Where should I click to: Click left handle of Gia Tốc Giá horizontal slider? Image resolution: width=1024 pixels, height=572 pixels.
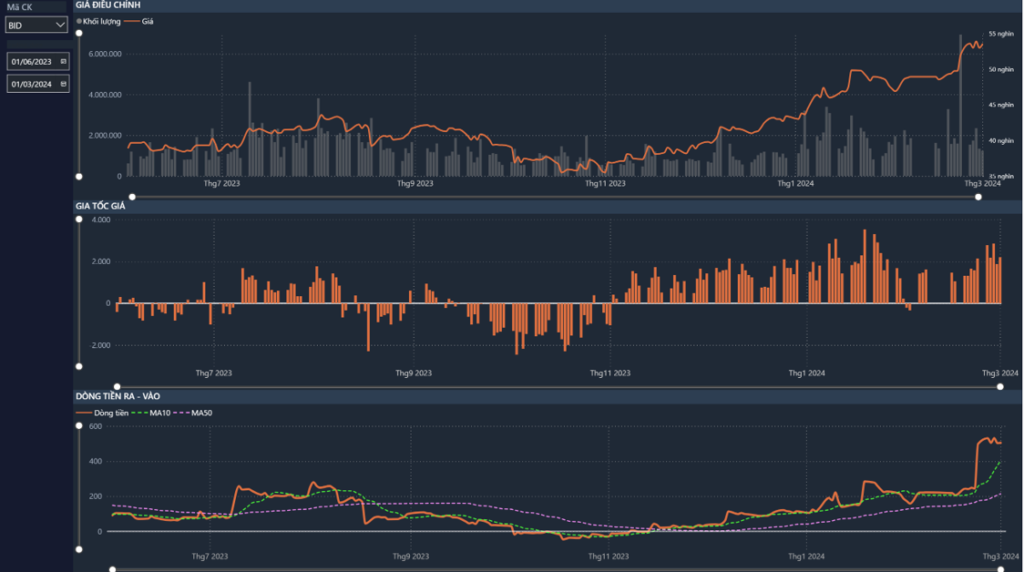click(117, 386)
